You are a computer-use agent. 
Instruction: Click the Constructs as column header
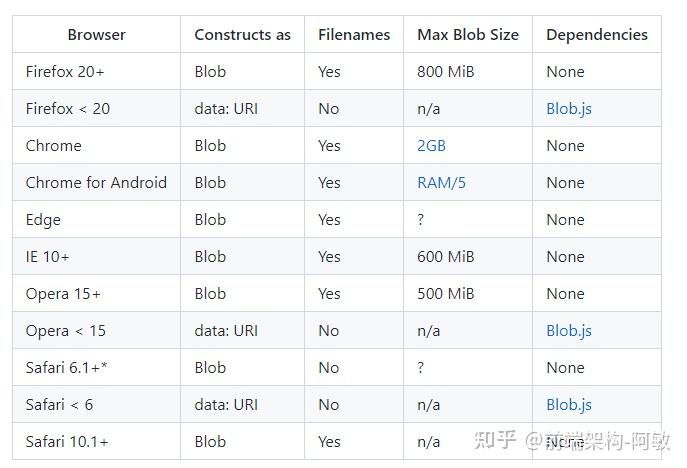pyautogui.click(x=242, y=35)
